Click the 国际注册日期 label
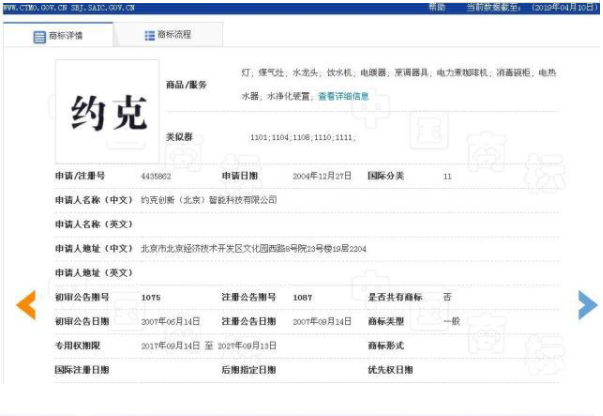The width and height of the screenshot is (603, 416). click(82, 369)
